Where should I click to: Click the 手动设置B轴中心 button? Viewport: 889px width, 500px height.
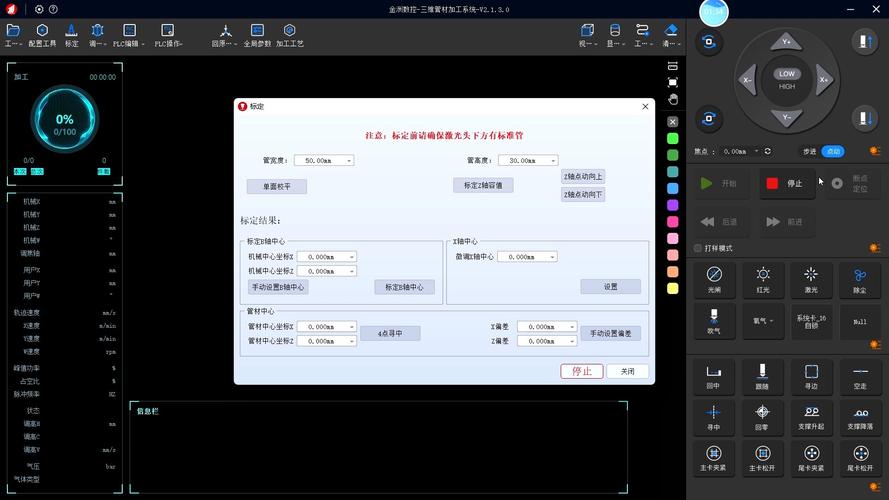278,287
